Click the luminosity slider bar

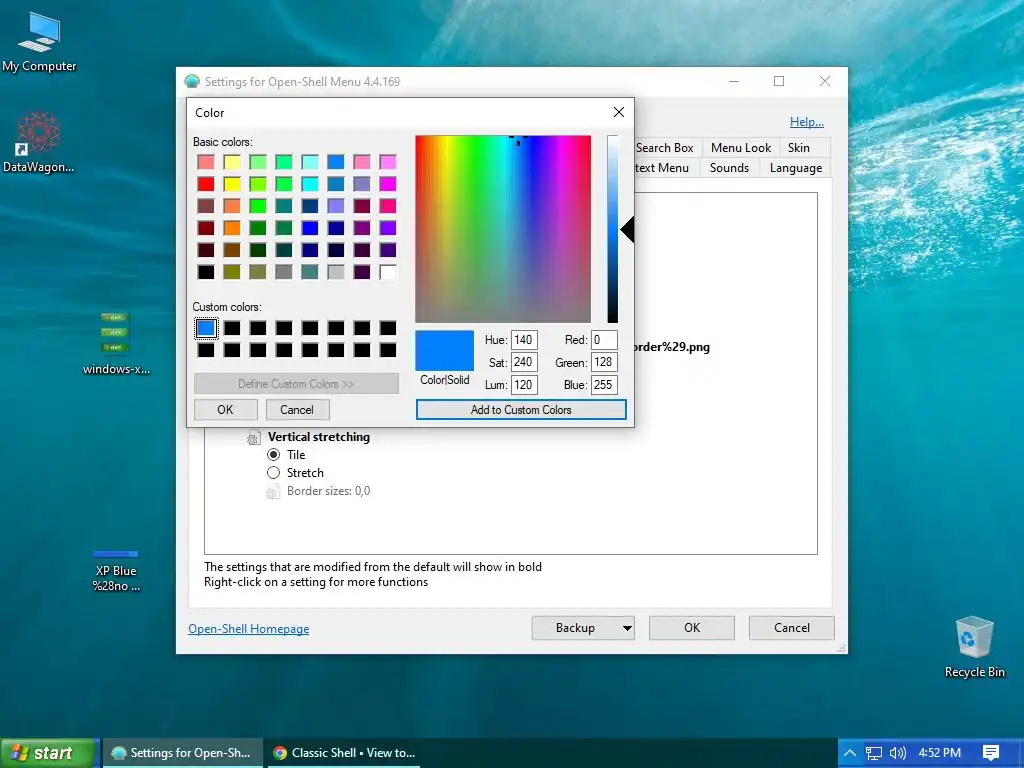pyautogui.click(x=612, y=229)
